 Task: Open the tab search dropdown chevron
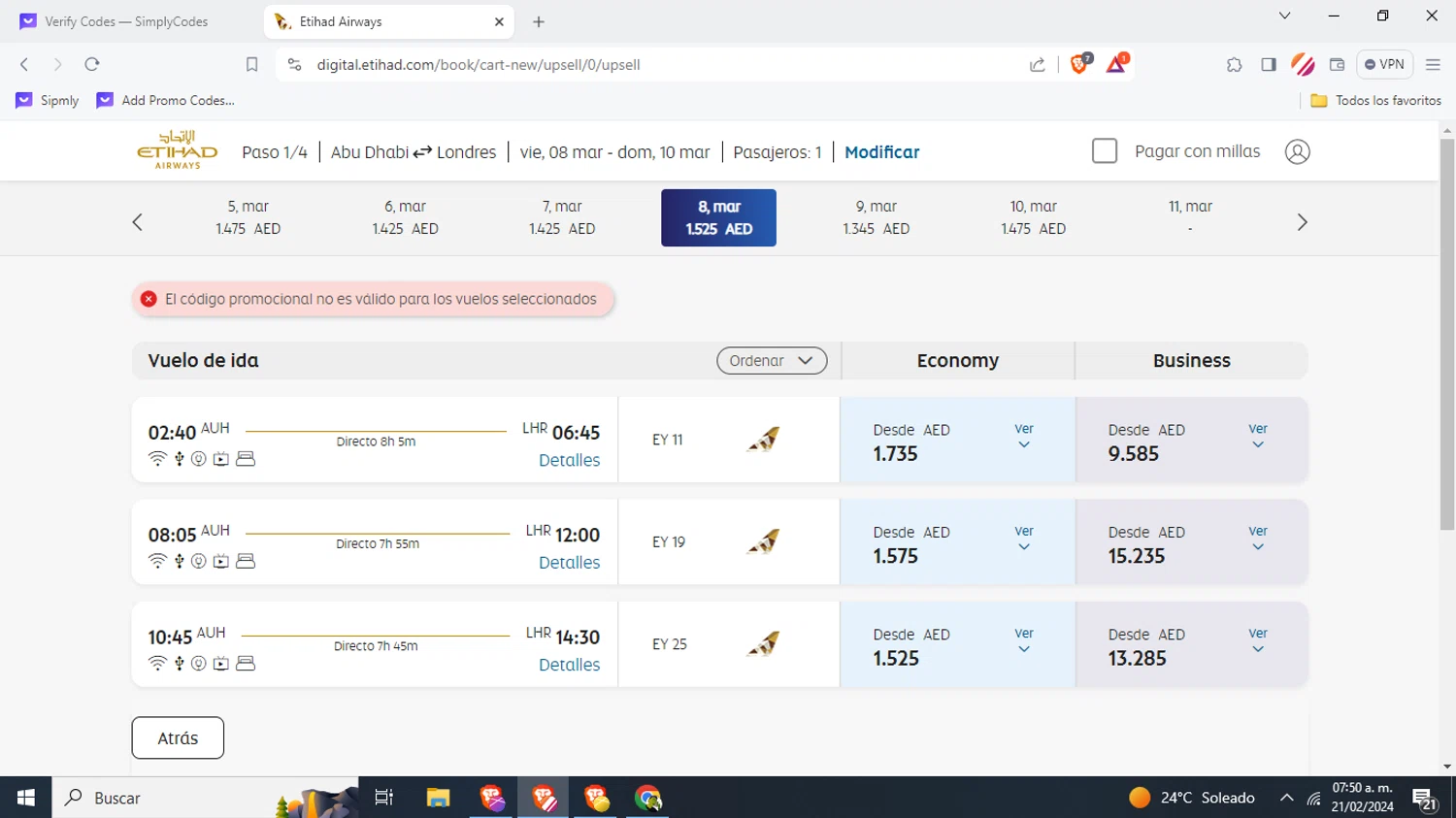(1284, 16)
